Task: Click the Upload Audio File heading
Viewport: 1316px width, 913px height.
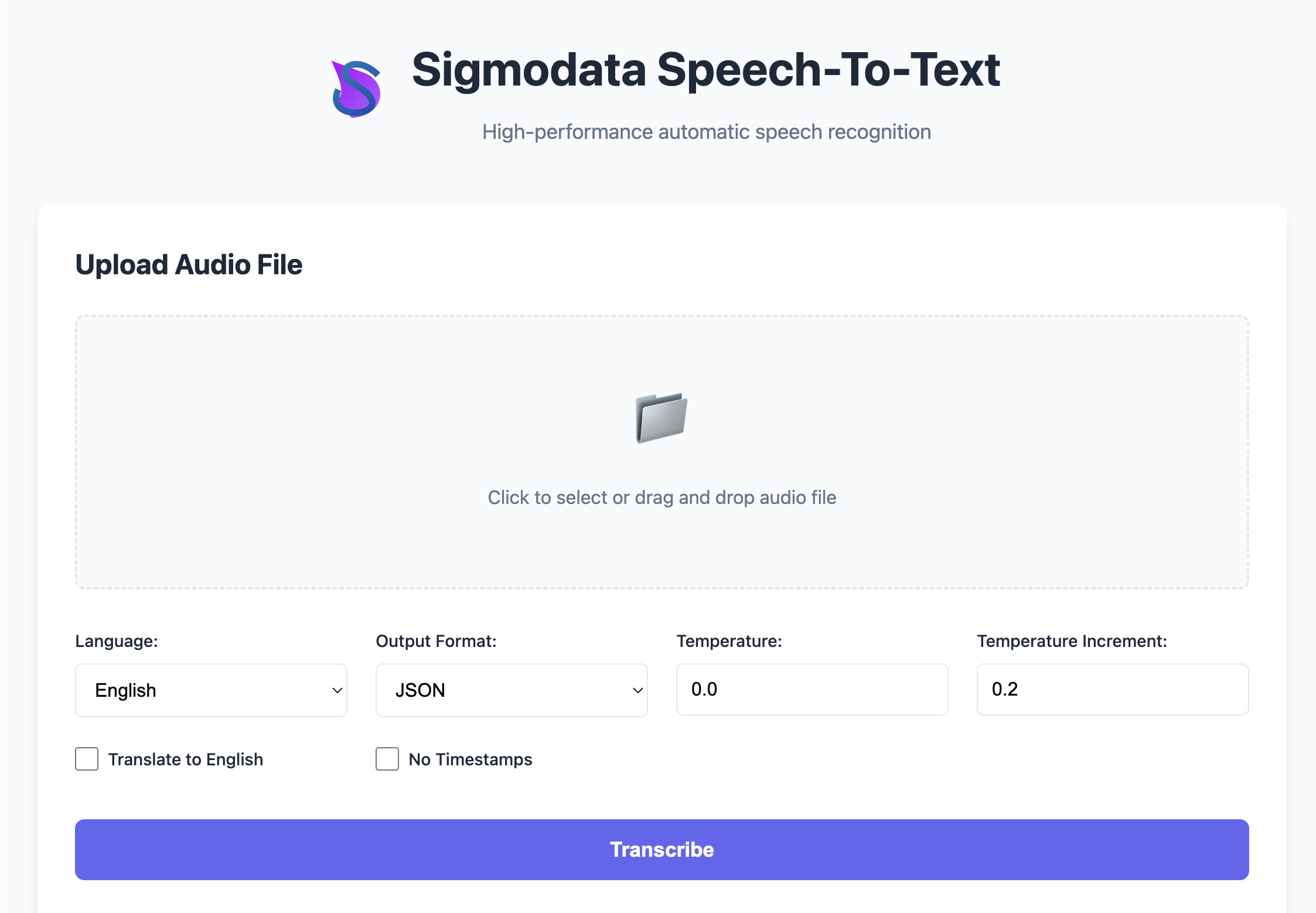Action: [x=189, y=265]
